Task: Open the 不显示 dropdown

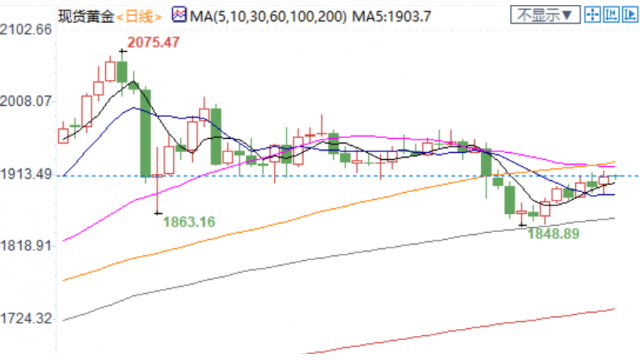Action: coord(545,15)
